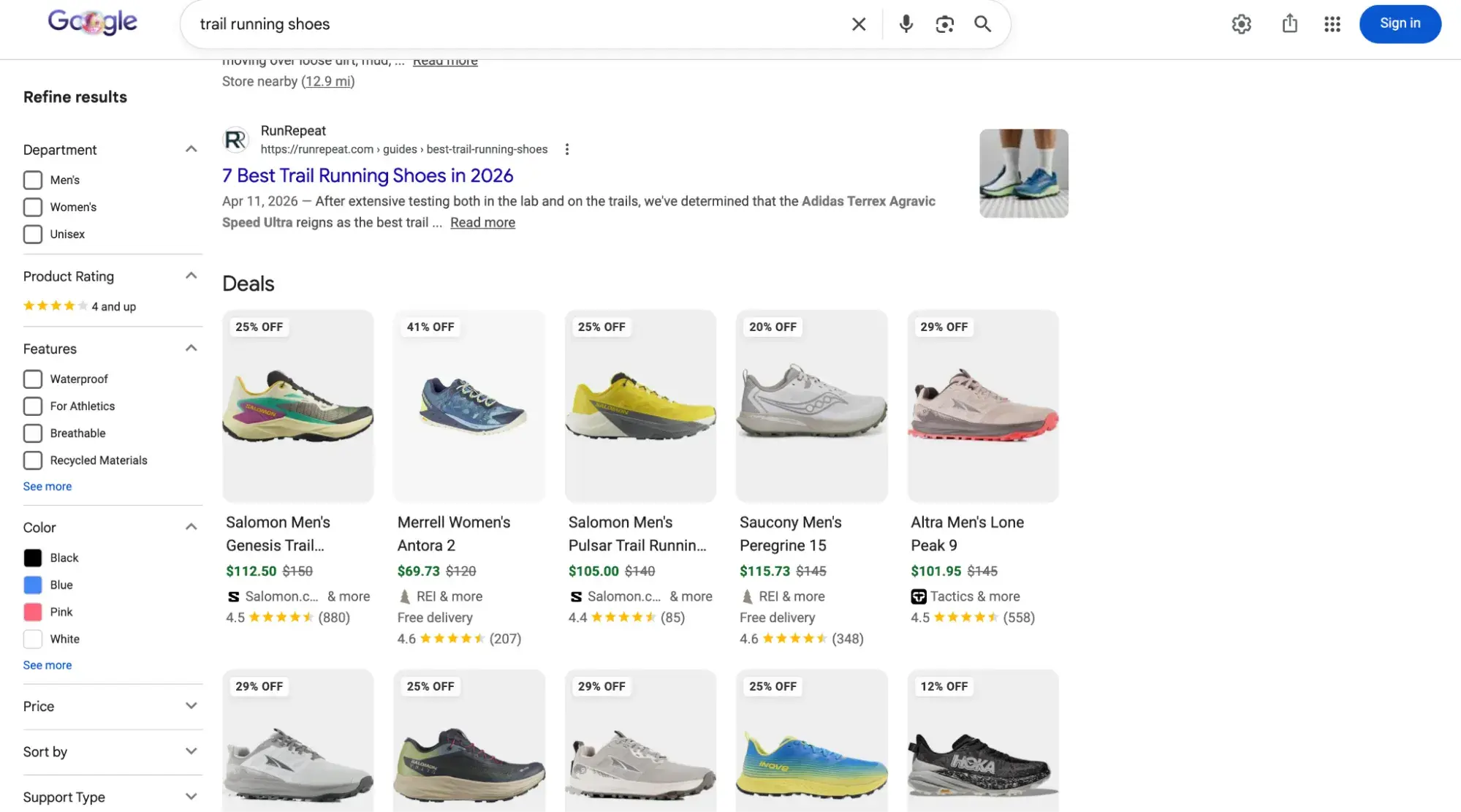The width and height of the screenshot is (1461, 812).
Task: Click the Merrell Women's Antora 2 title
Action: point(454,534)
